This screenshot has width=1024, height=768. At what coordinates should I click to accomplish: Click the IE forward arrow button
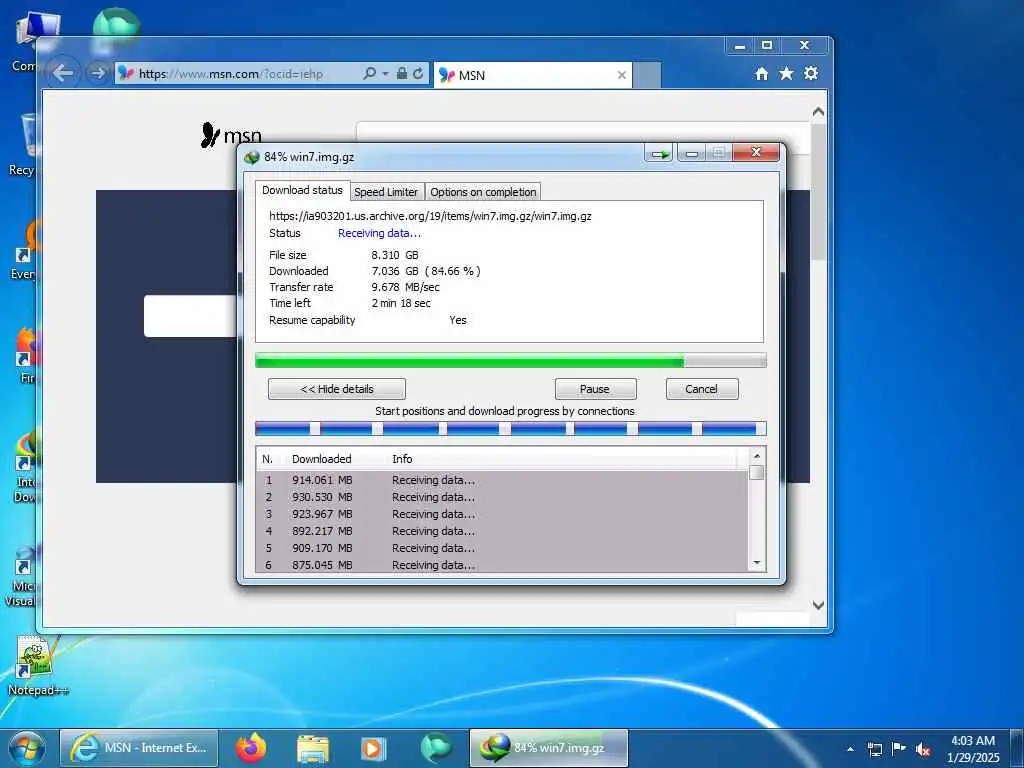(x=98, y=73)
